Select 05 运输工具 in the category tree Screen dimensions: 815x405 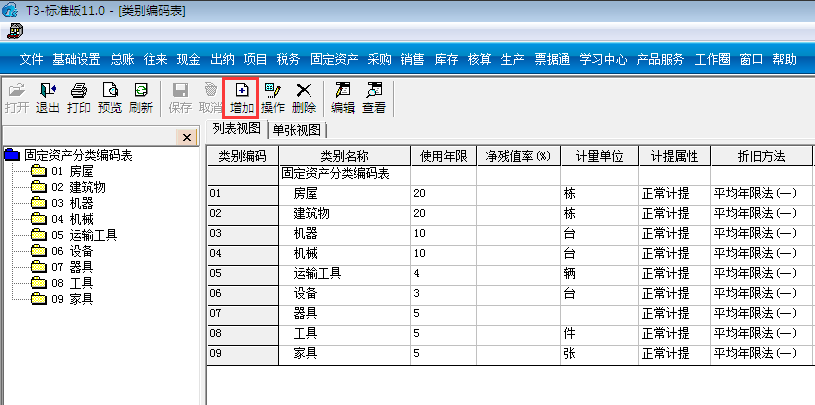(84, 235)
